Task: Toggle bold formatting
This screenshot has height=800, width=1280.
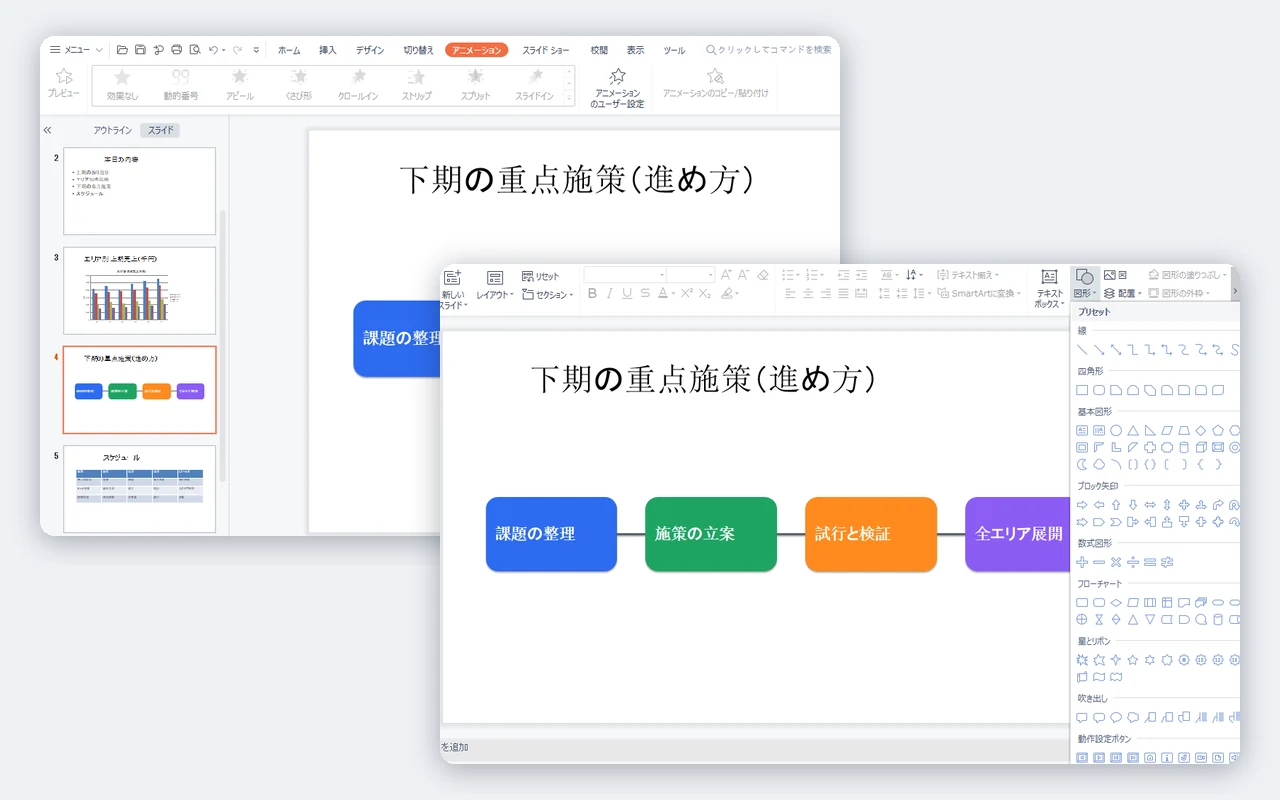Action: pyautogui.click(x=592, y=293)
